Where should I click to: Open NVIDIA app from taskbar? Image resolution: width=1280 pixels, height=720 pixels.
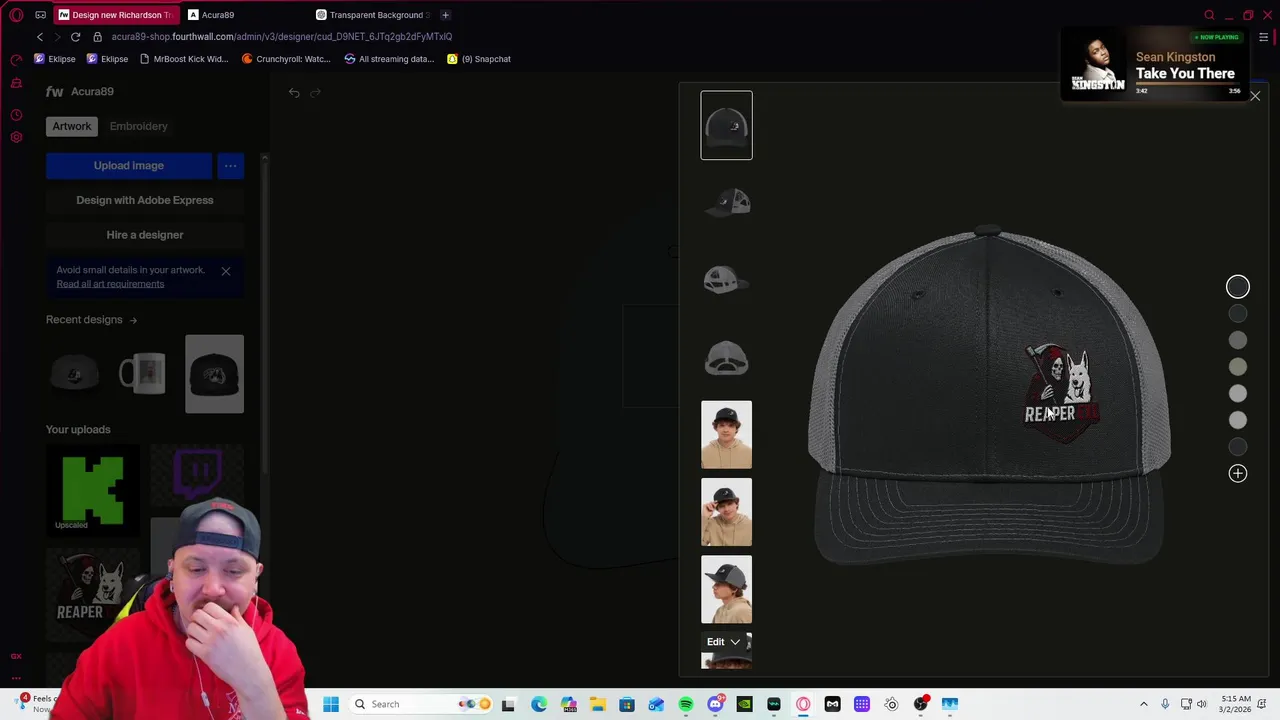(744, 704)
